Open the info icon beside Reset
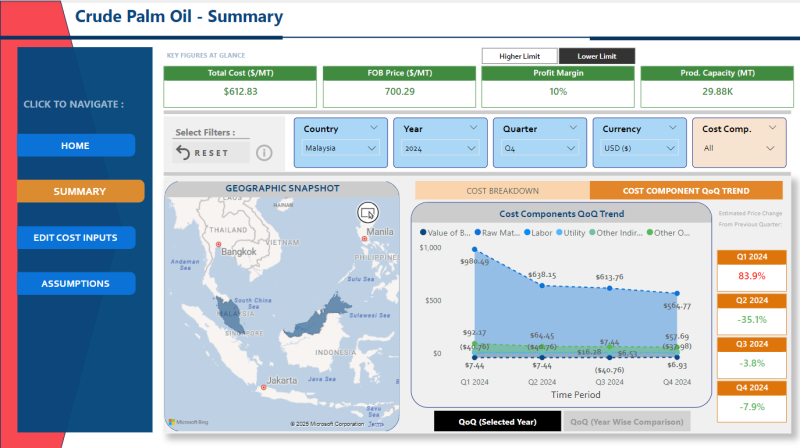The height and width of the screenshot is (448, 800). click(x=265, y=153)
